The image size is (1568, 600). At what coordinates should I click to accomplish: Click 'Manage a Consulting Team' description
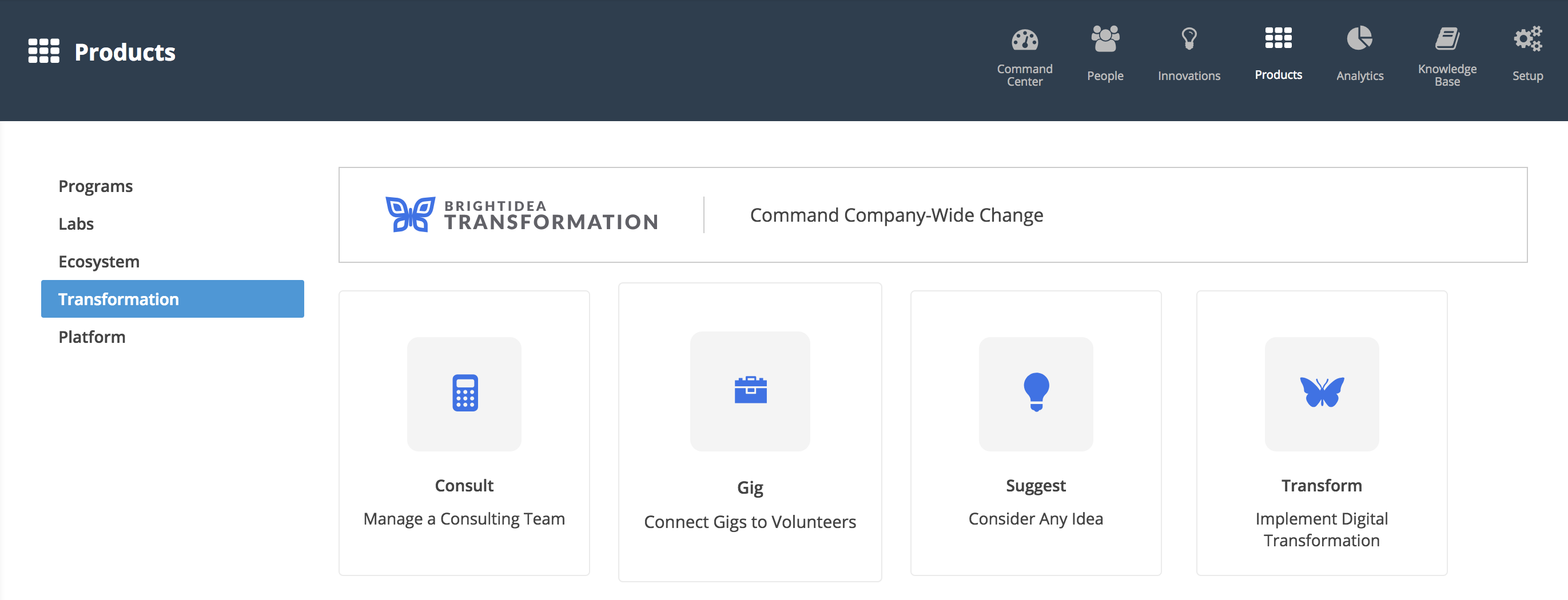point(464,519)
